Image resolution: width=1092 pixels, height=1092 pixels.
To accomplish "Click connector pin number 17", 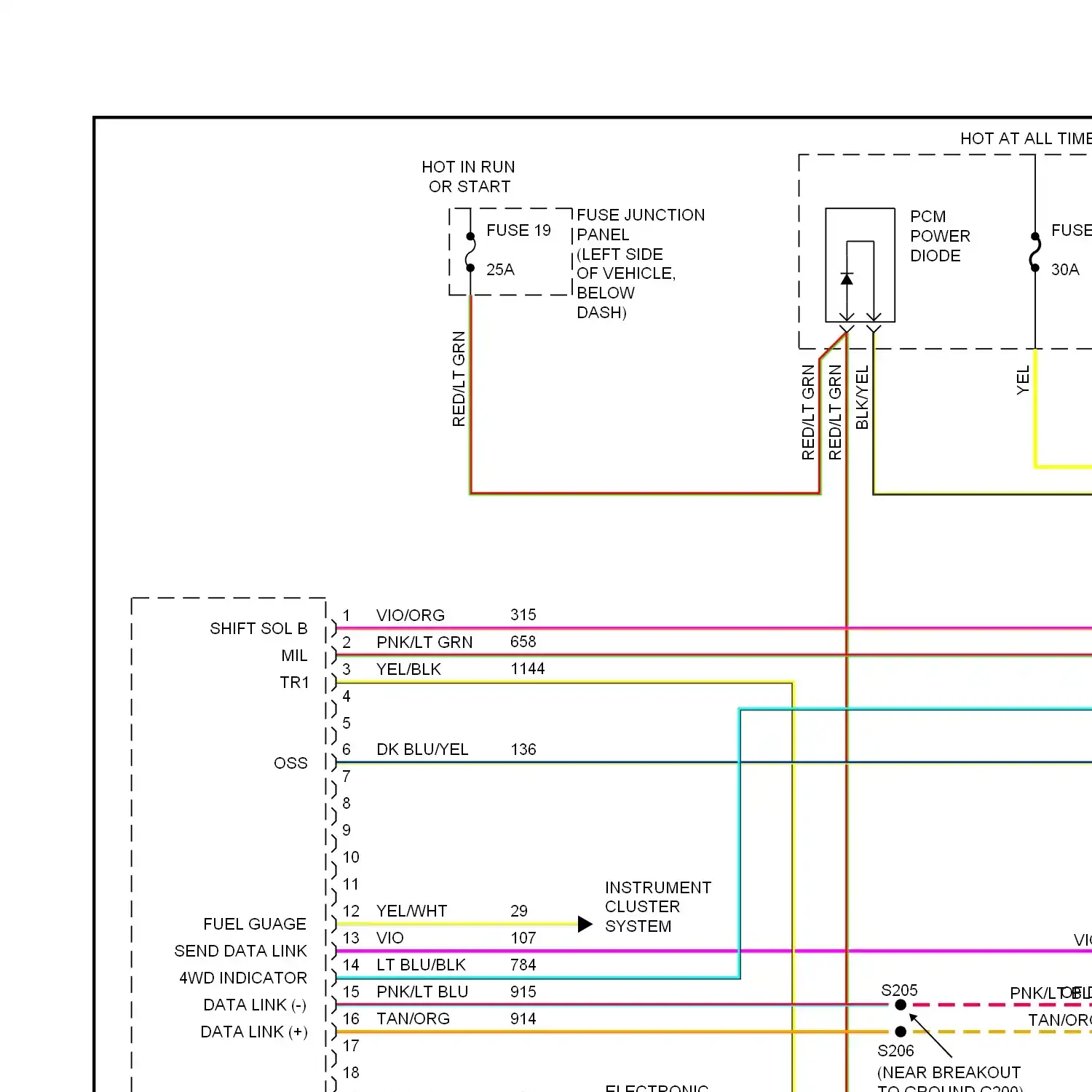I will pyautogui.click(x=351, y=1045).
